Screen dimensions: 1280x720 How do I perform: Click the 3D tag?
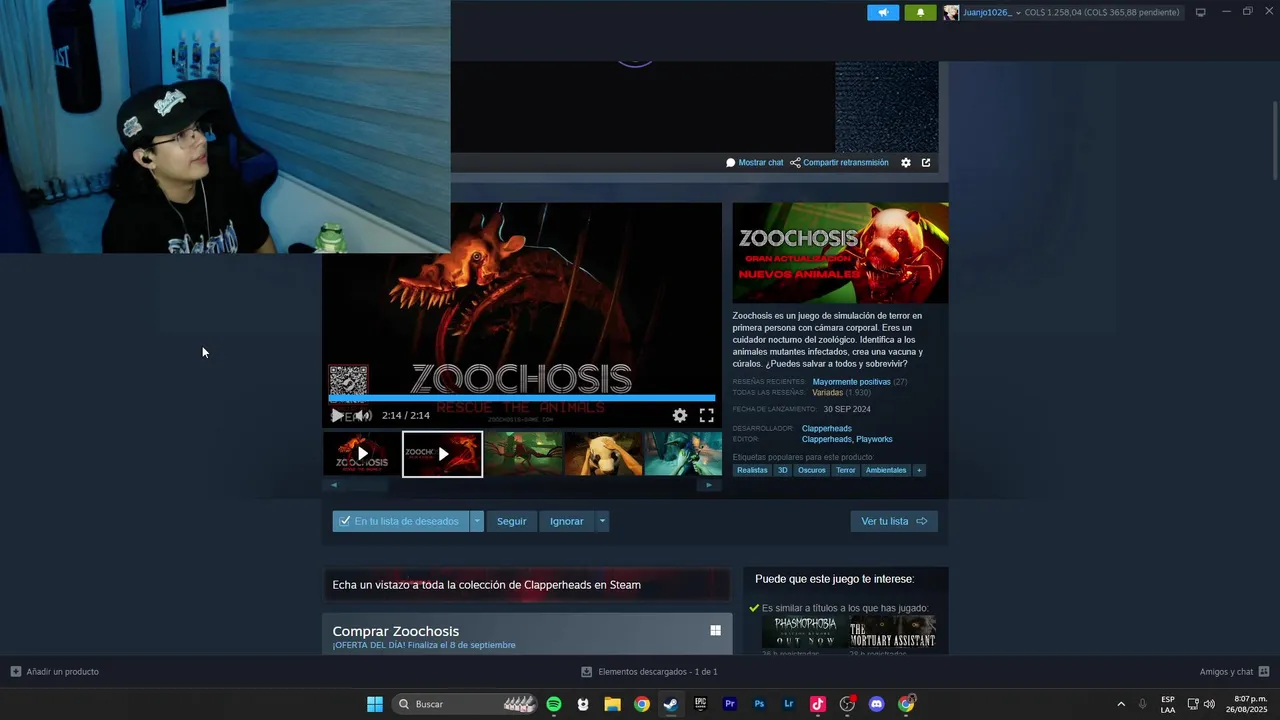(x=783, y=470)
